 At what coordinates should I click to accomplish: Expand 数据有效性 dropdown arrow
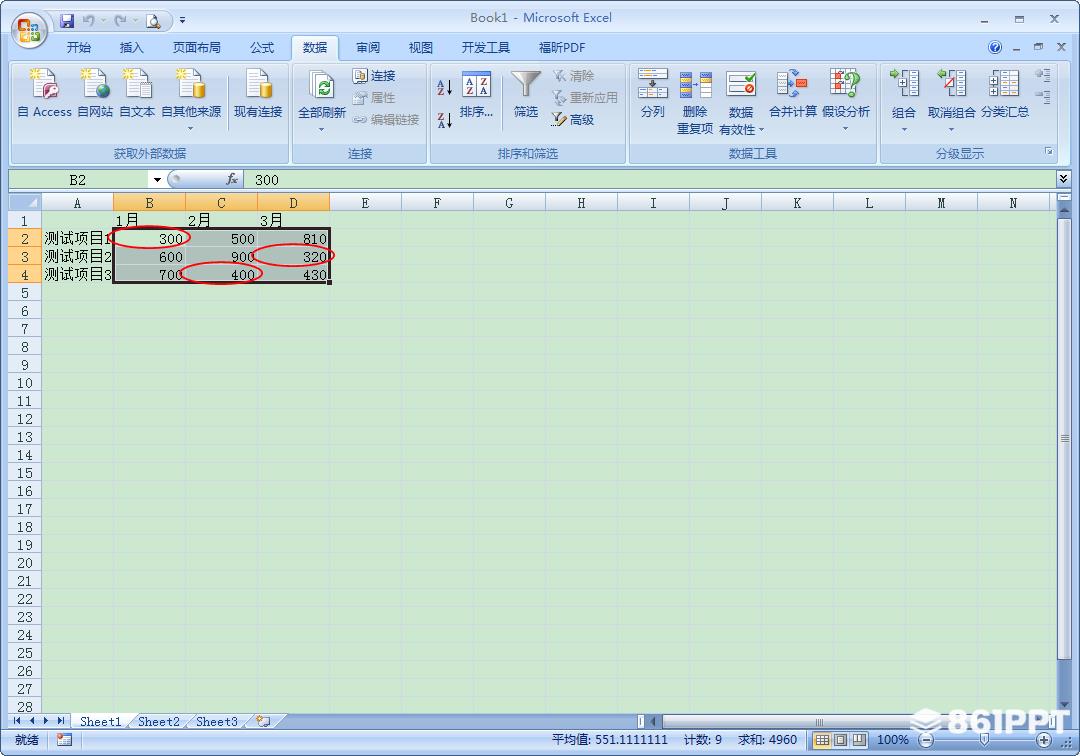coord(761,129)
